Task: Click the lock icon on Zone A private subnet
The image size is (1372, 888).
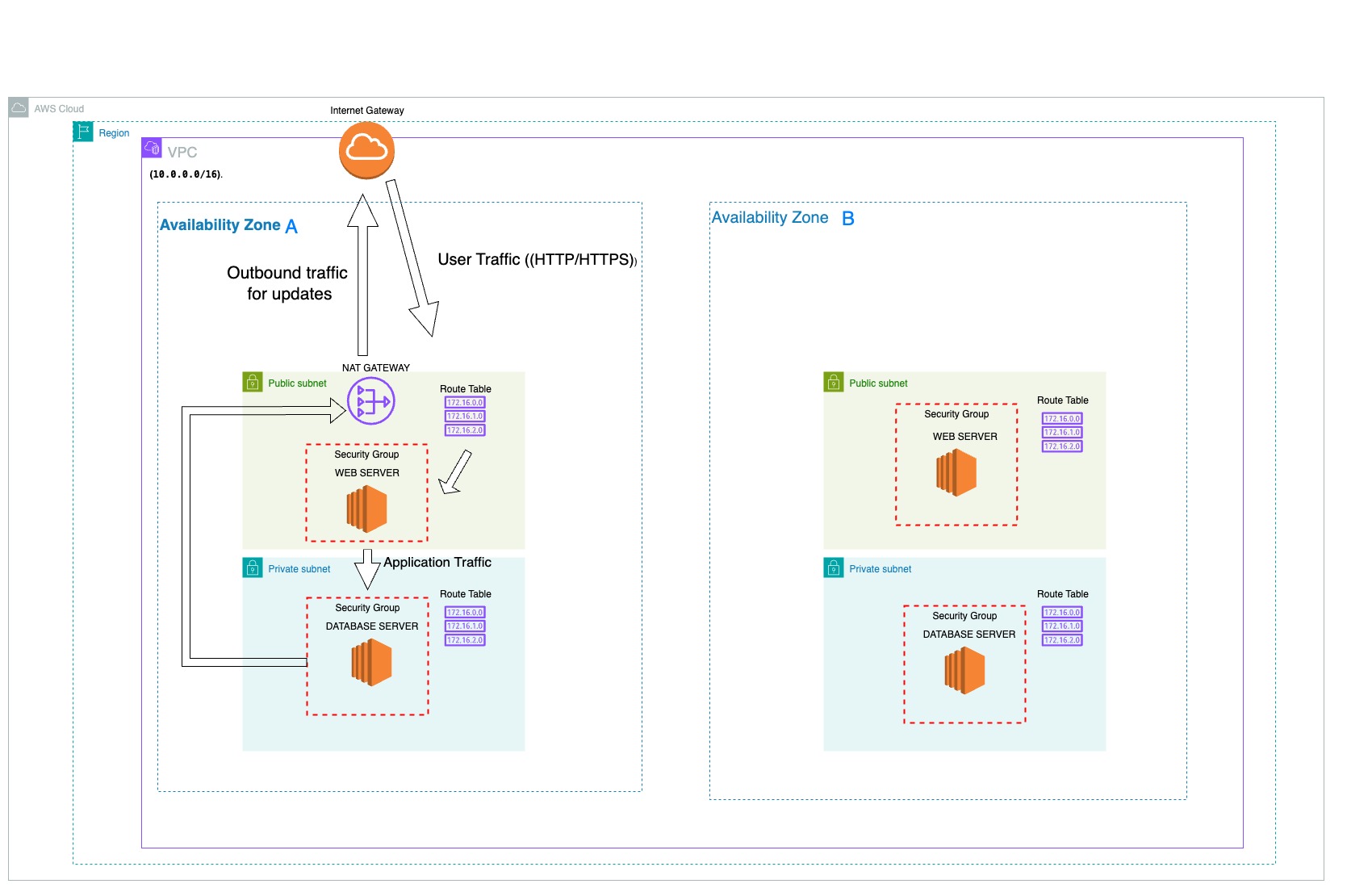Action: 252,568
